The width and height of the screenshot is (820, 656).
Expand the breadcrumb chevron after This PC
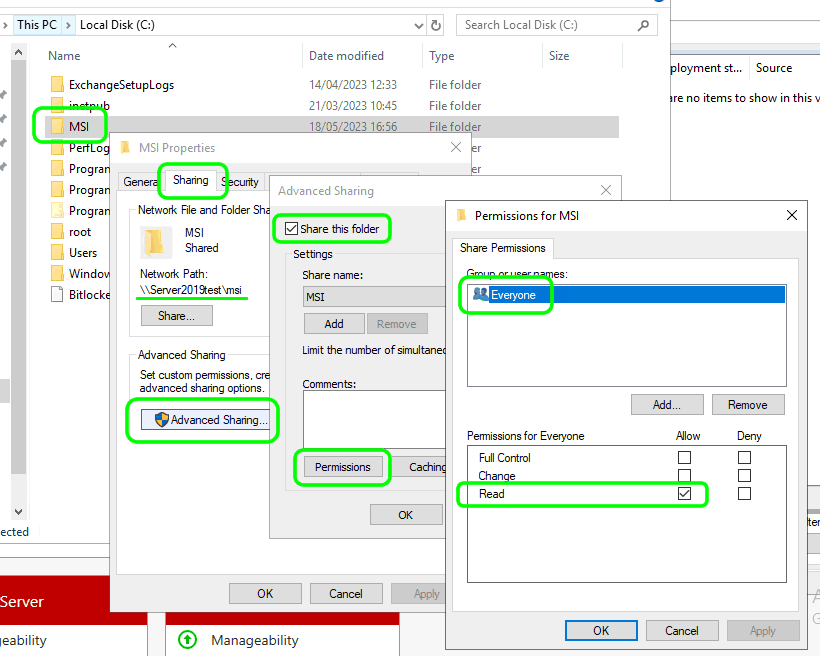pyautogui.click(x=68, y=25)
